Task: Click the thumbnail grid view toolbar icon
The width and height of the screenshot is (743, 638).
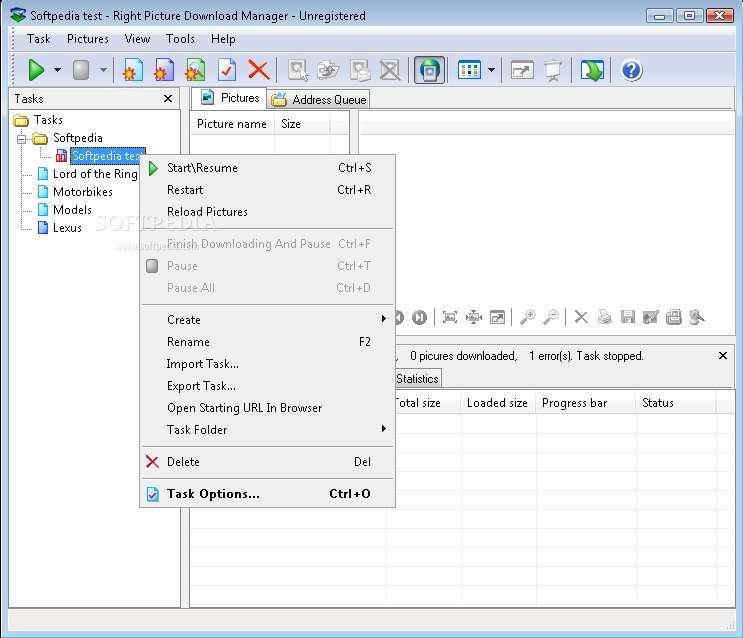Action: (x=469, y=70)
